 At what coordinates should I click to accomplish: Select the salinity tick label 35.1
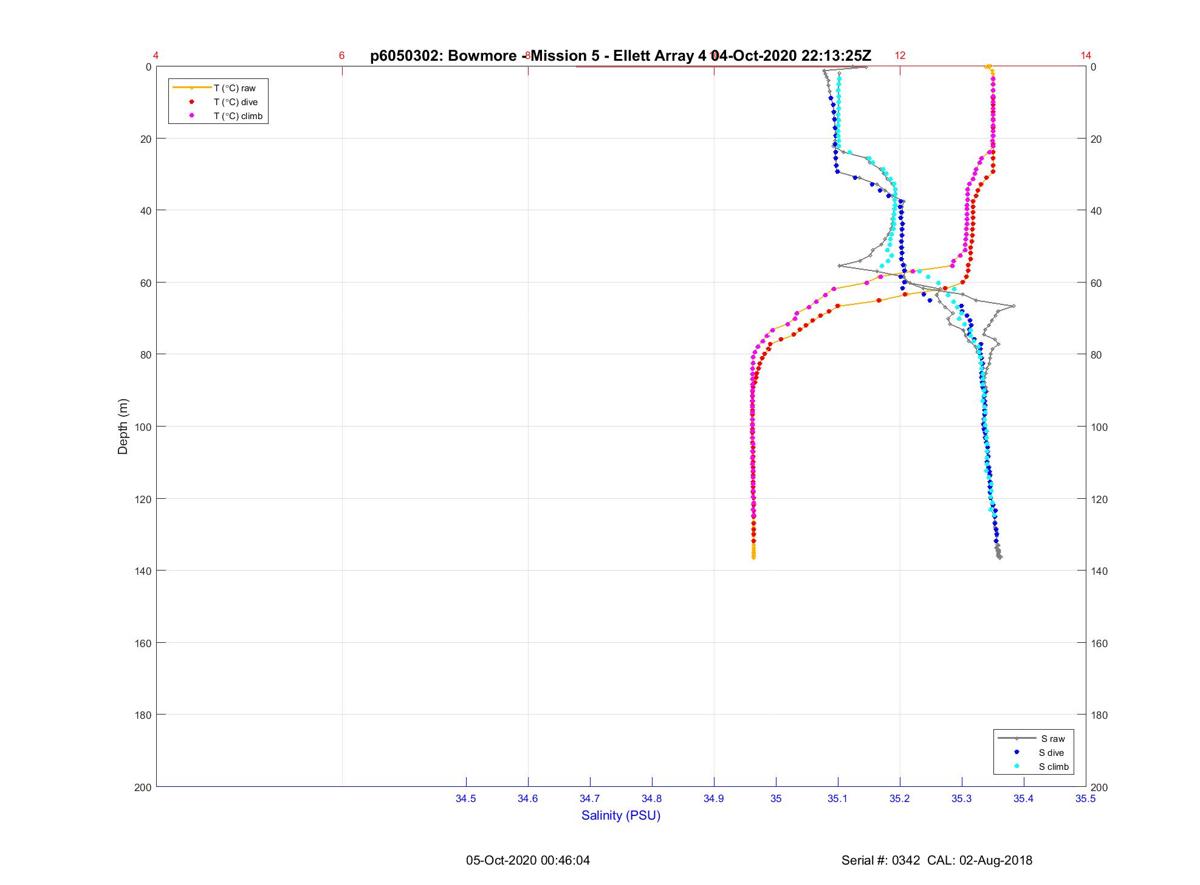838,798
